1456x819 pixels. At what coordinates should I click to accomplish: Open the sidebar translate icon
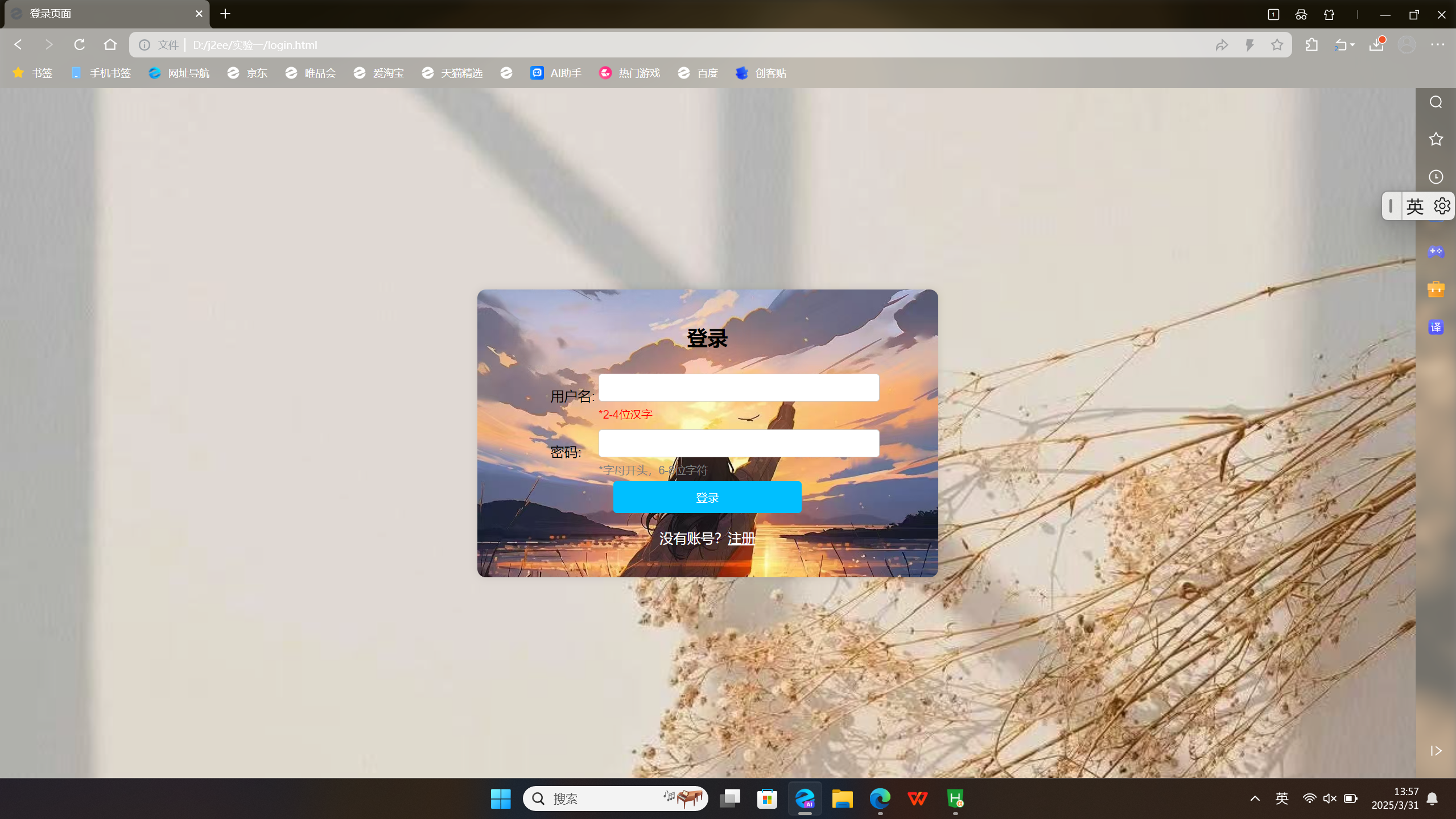point(1436,327)
